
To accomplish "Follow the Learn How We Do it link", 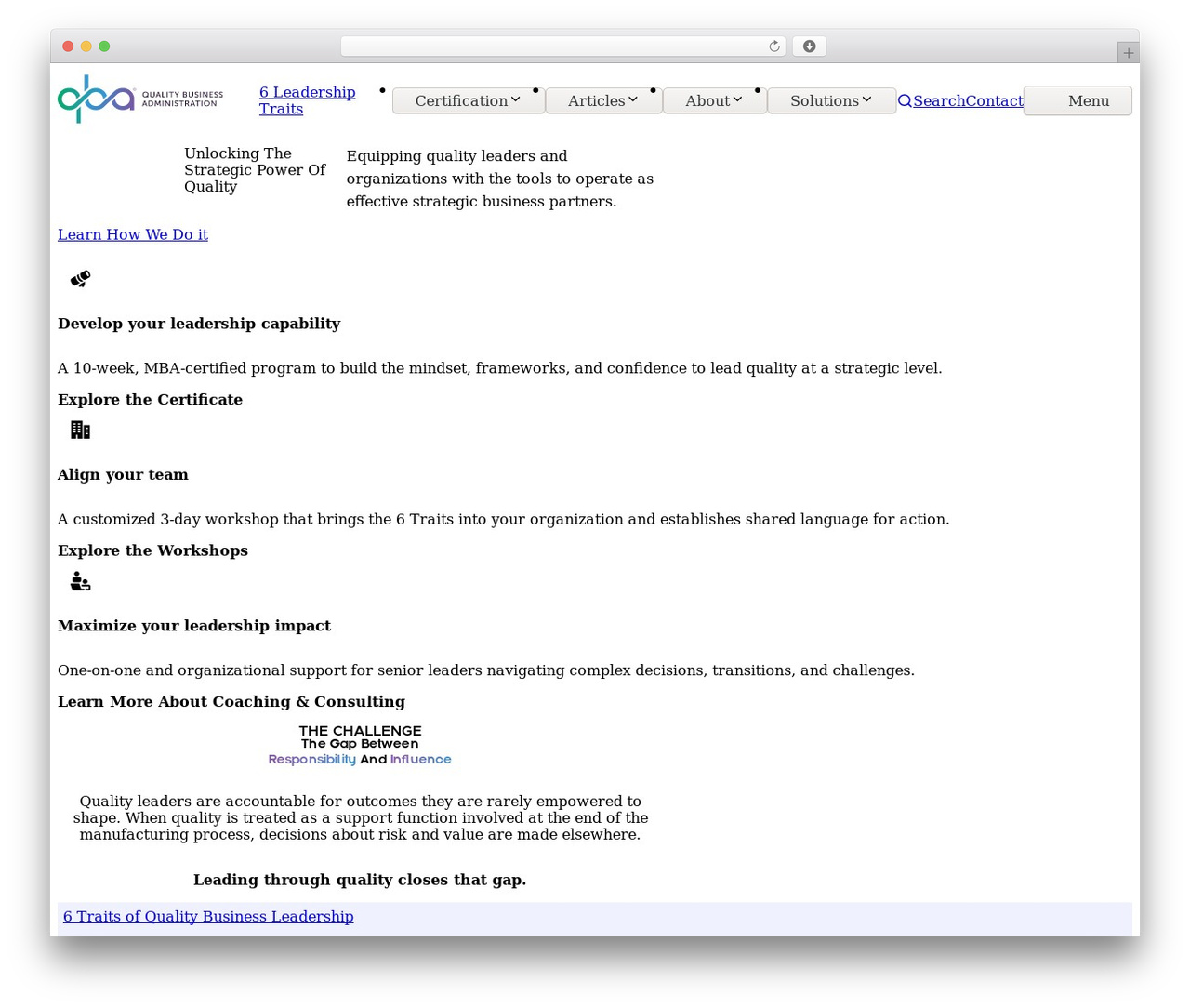I will [x=133, y=234].
